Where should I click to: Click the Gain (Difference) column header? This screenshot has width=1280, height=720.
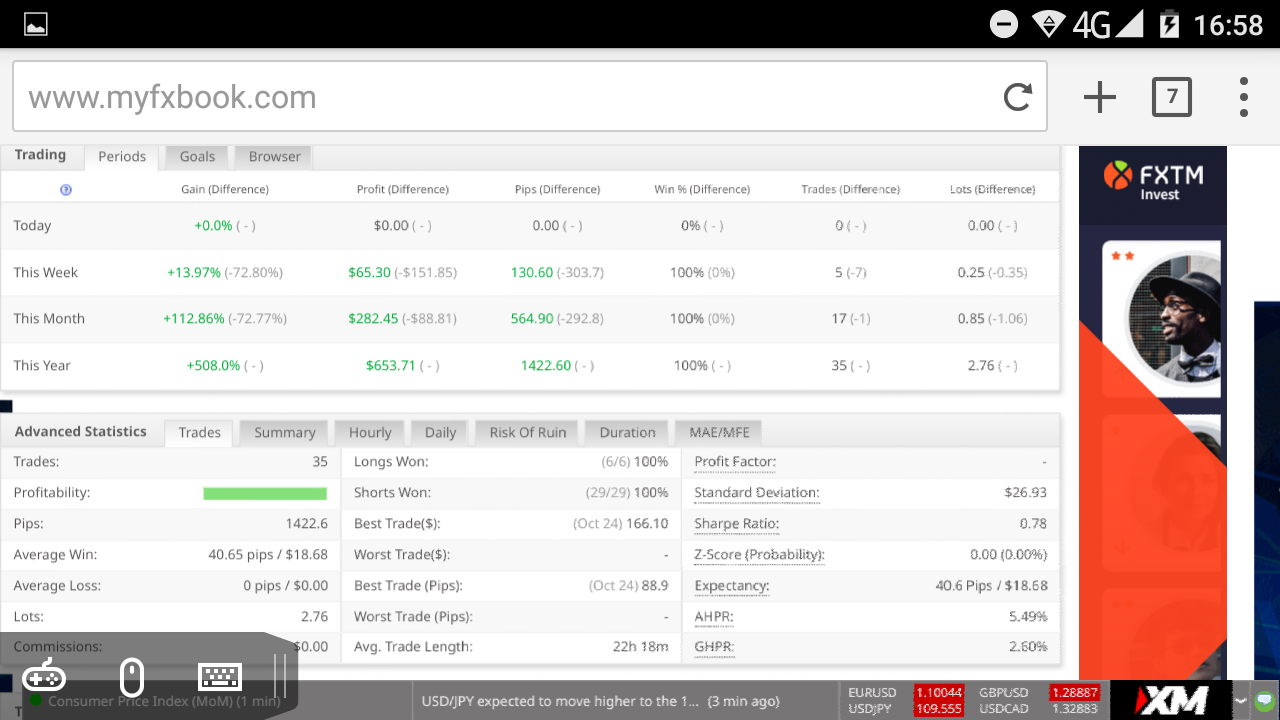coord(225,189)
